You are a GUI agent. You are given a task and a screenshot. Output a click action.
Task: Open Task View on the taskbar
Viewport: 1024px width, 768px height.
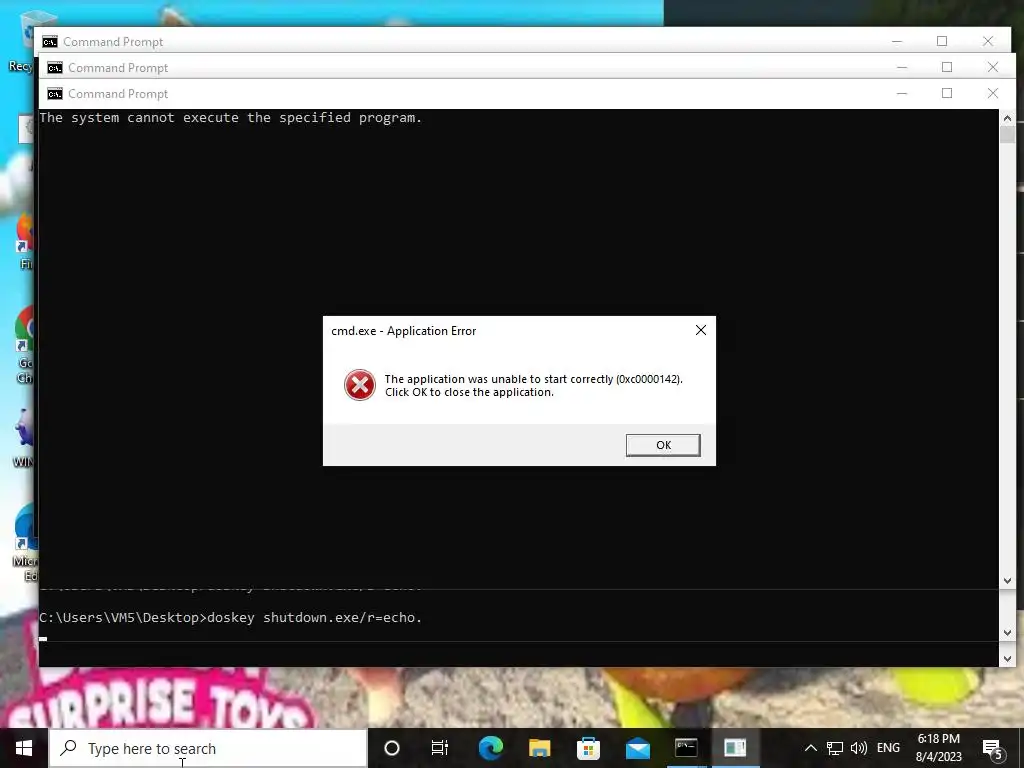(x=440, y=748)
